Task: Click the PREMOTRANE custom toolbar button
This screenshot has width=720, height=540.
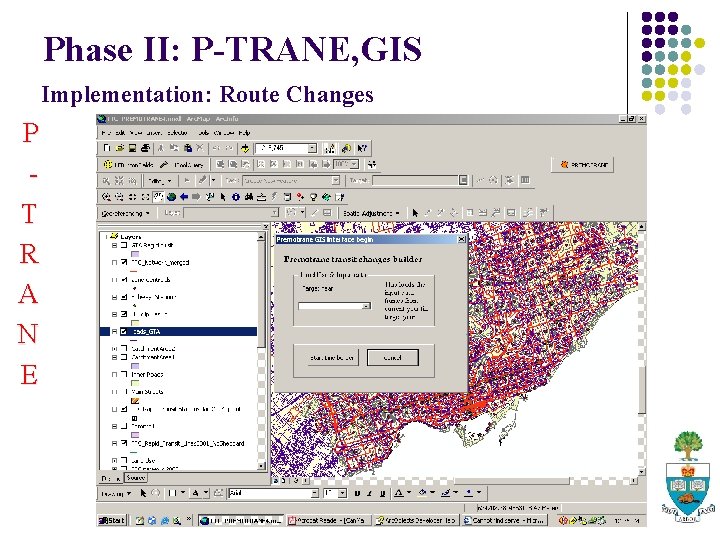Action: pos(583,164)
